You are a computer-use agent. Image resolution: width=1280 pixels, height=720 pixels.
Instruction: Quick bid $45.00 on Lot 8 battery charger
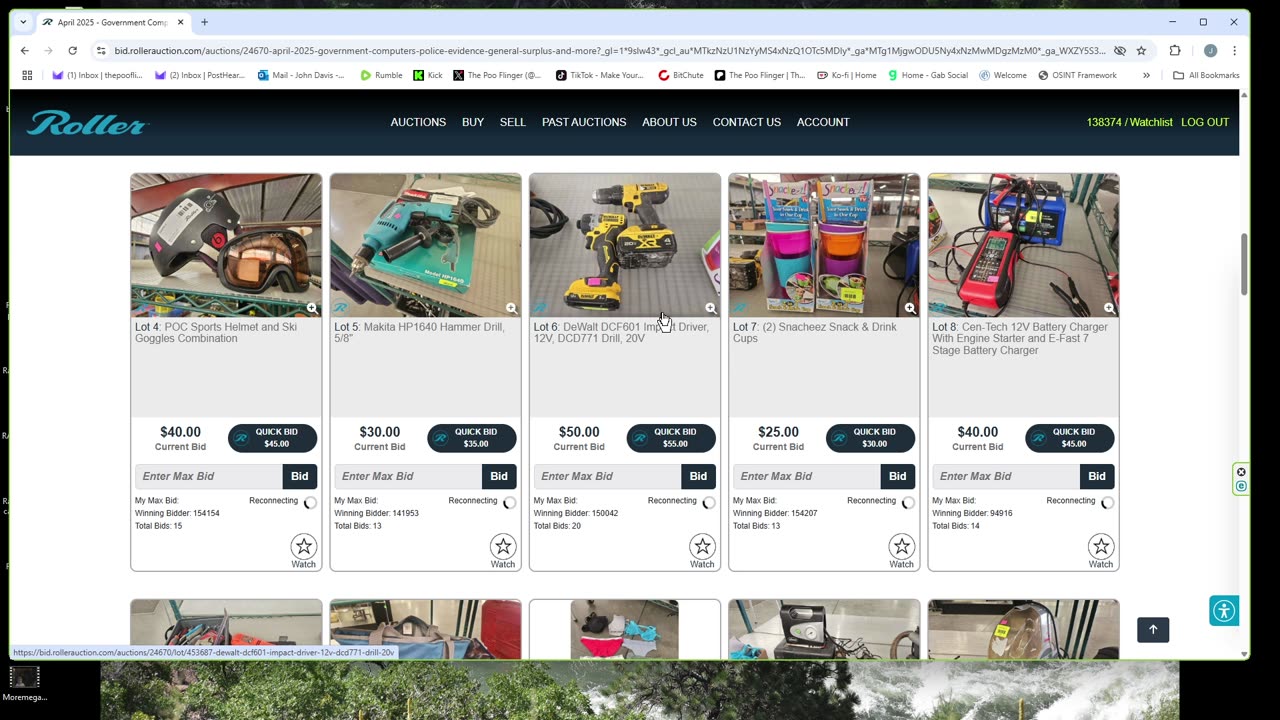click(x=1070, y=438)
